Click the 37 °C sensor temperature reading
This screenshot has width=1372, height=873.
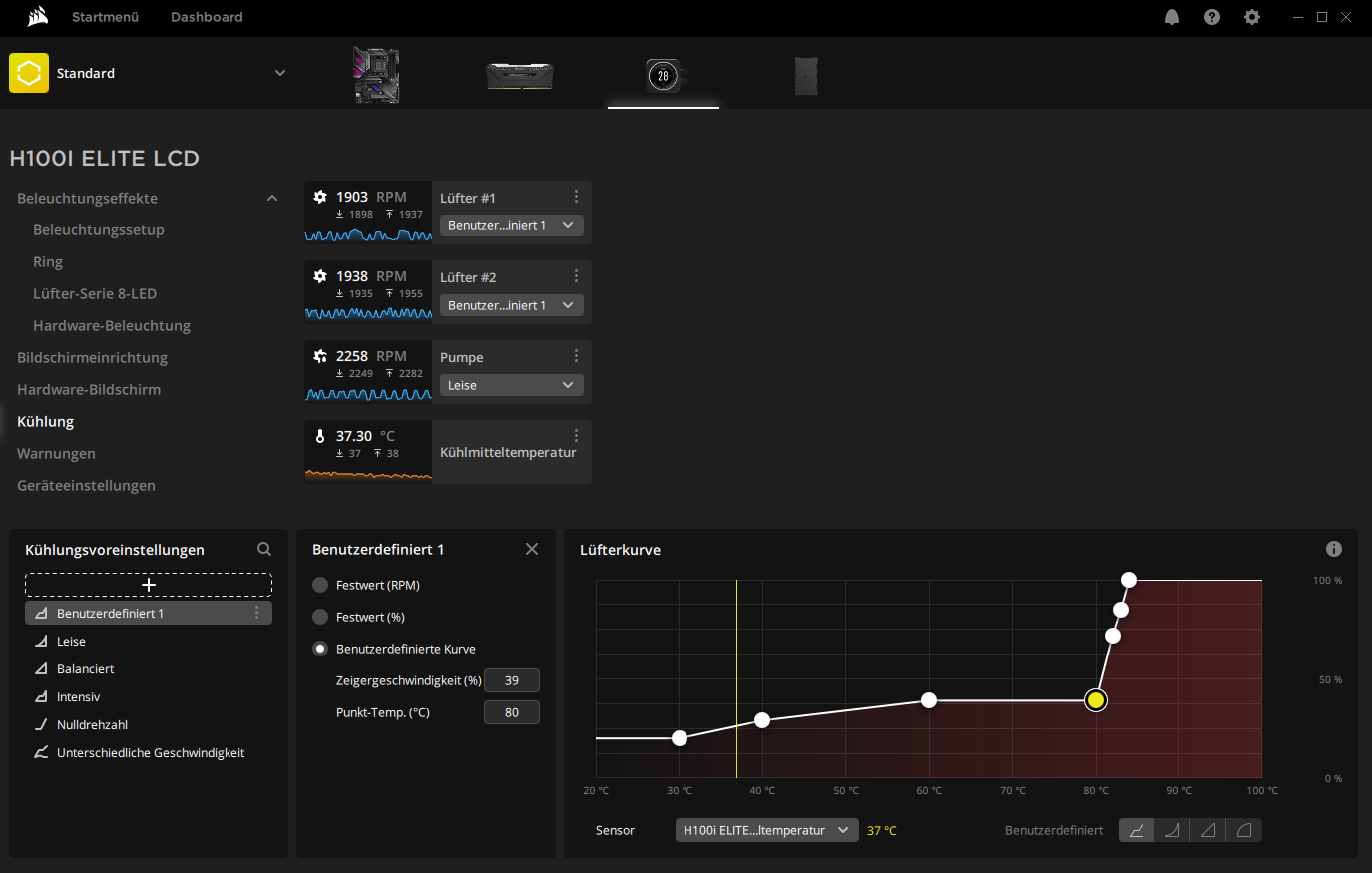(882, 830)
